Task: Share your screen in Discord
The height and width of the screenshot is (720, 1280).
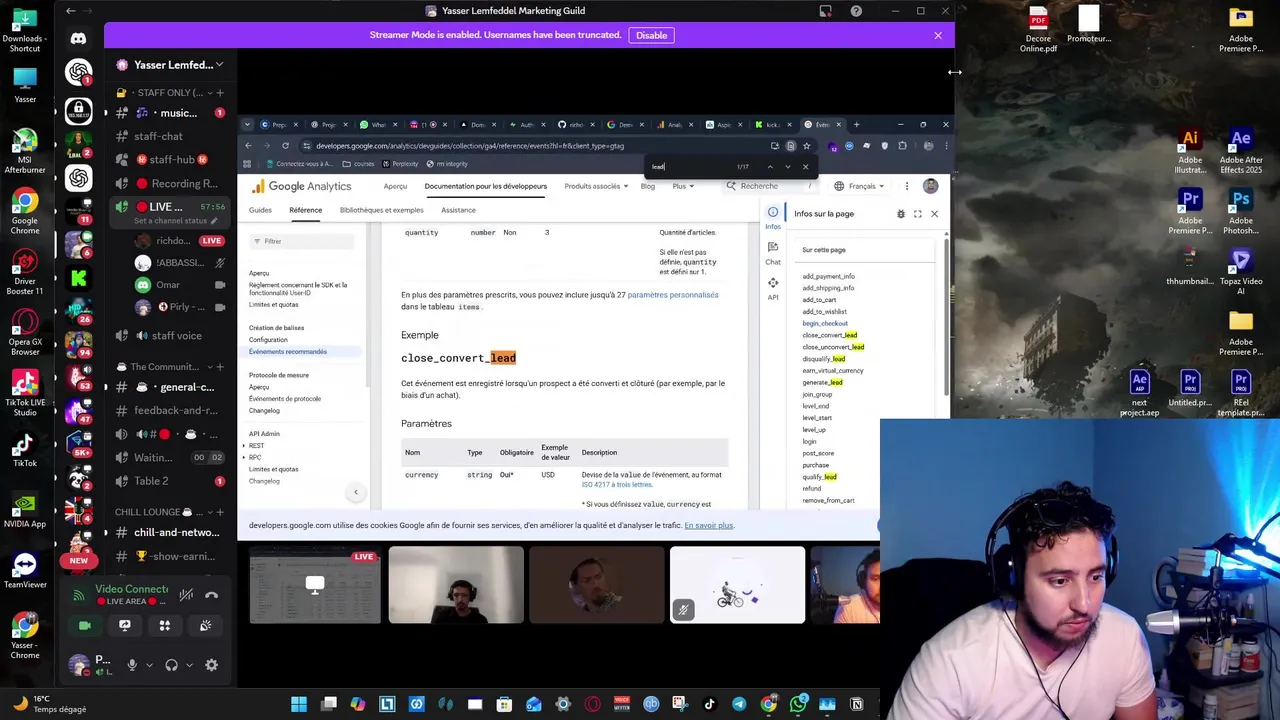Action: coord(125,626)
